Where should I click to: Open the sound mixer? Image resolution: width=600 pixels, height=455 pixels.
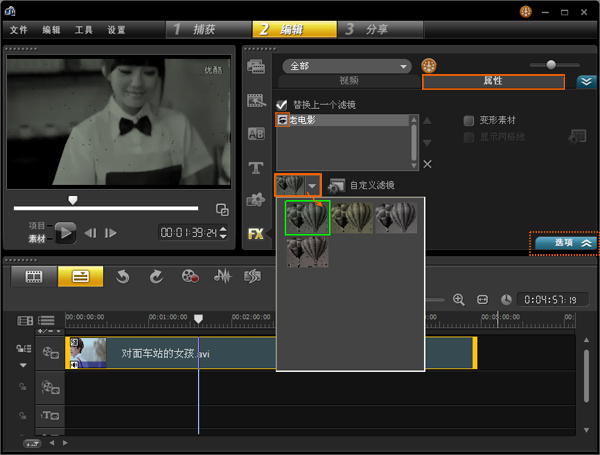[222, 276]
